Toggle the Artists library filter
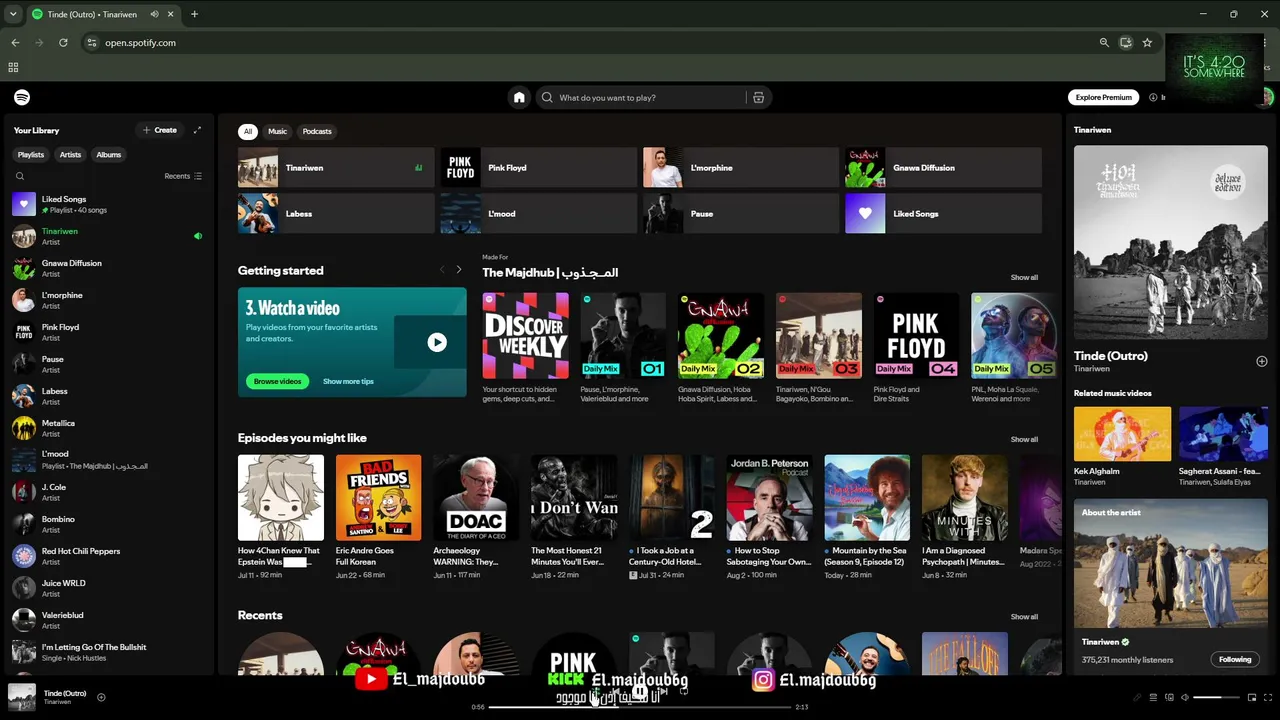Screen dimensions: 1280x720 (x=70, y=155)
